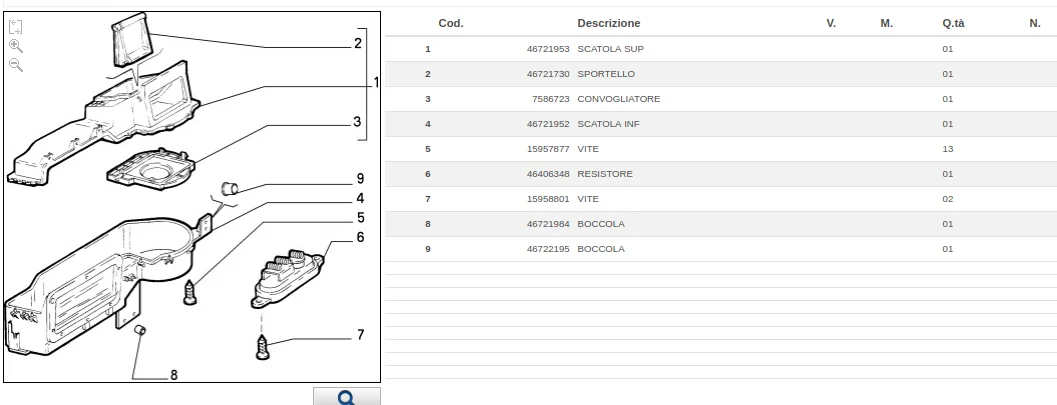Click callout number 8 near the bushing
This screenshot has height=405, width=1057.
pos(174,375)
